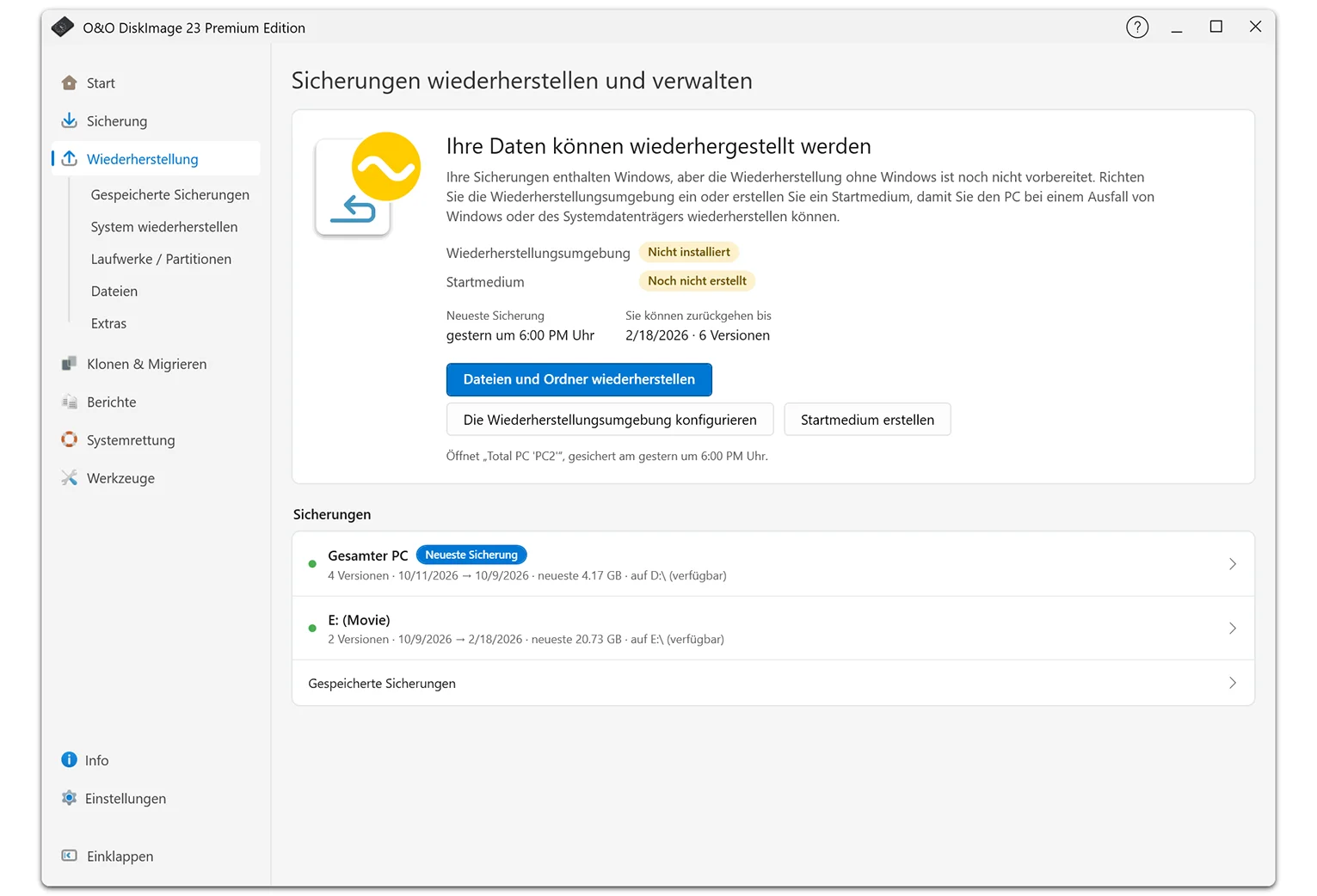Click the Sicherung download arrow icon
The width and height of the screenshot is (1317, 896).
[x=70, y=120]
